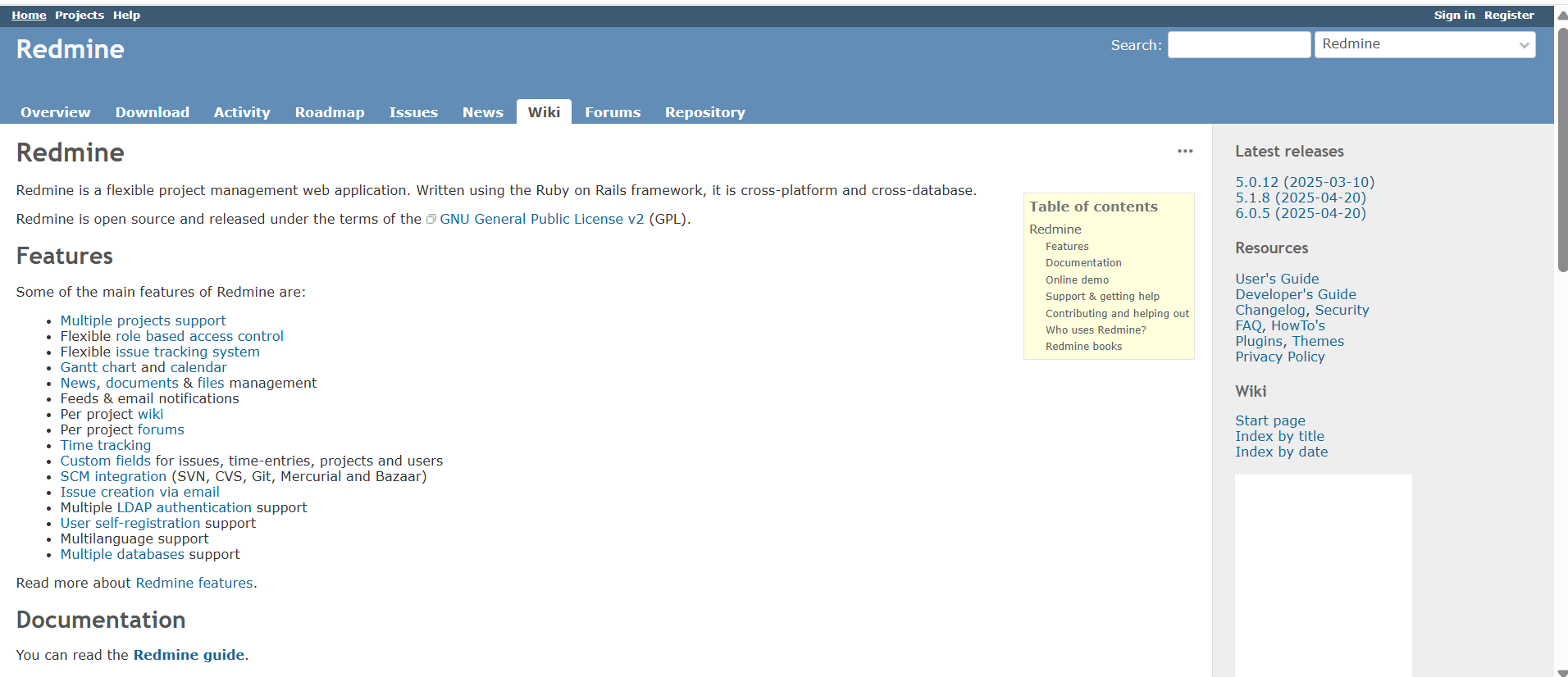Open Multiple databases link
The width and height of the screenshot is (1568, 677).
(122, 554)
